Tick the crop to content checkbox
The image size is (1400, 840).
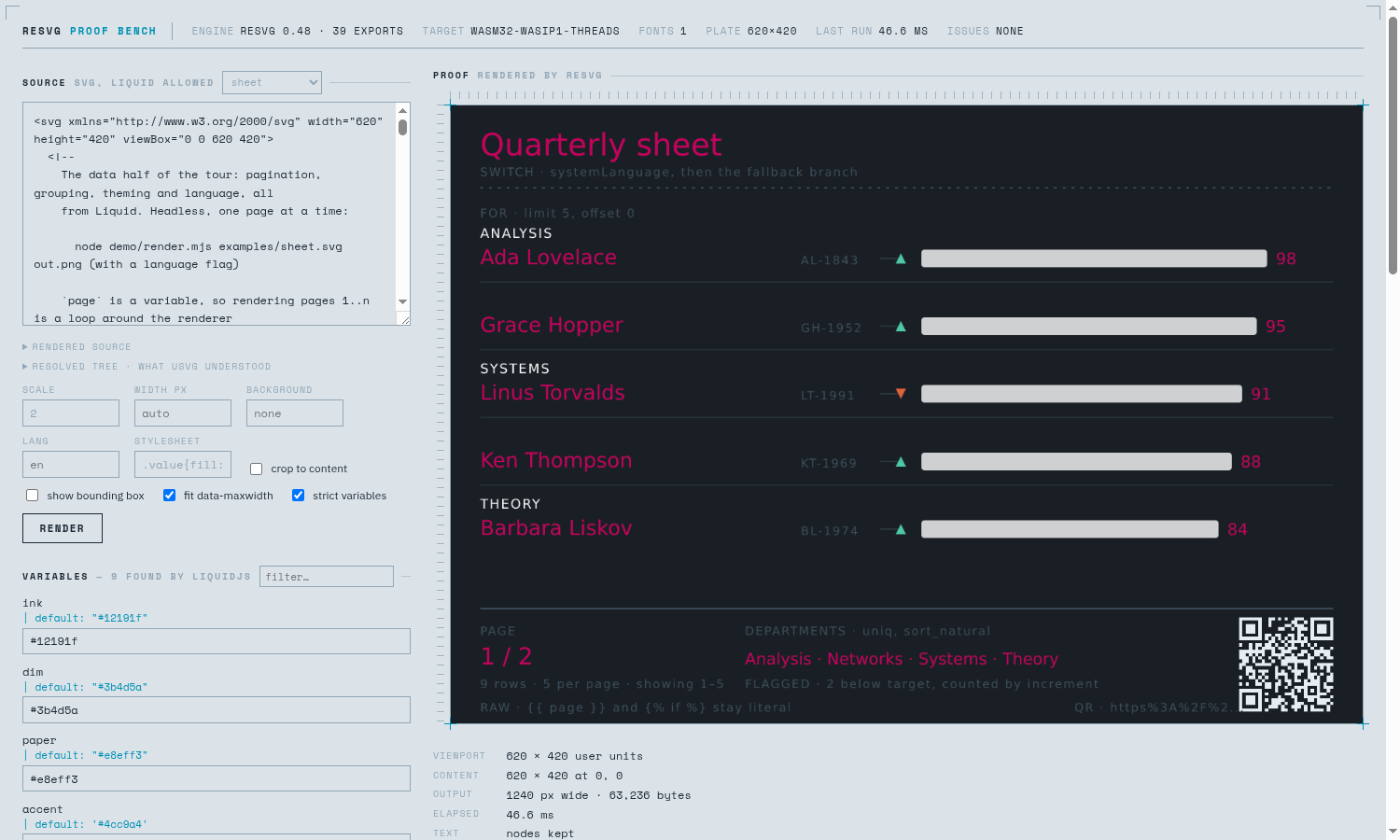(256, 469)
